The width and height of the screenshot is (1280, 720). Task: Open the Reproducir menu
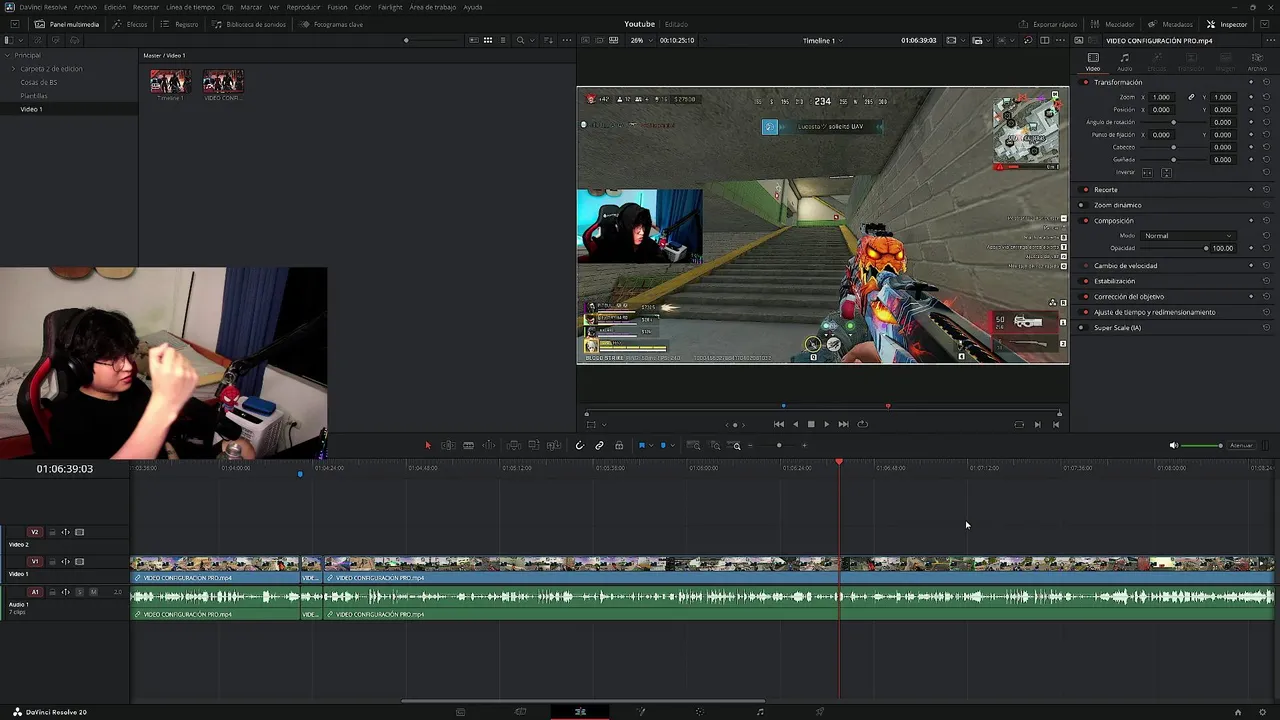click(303, 7)
